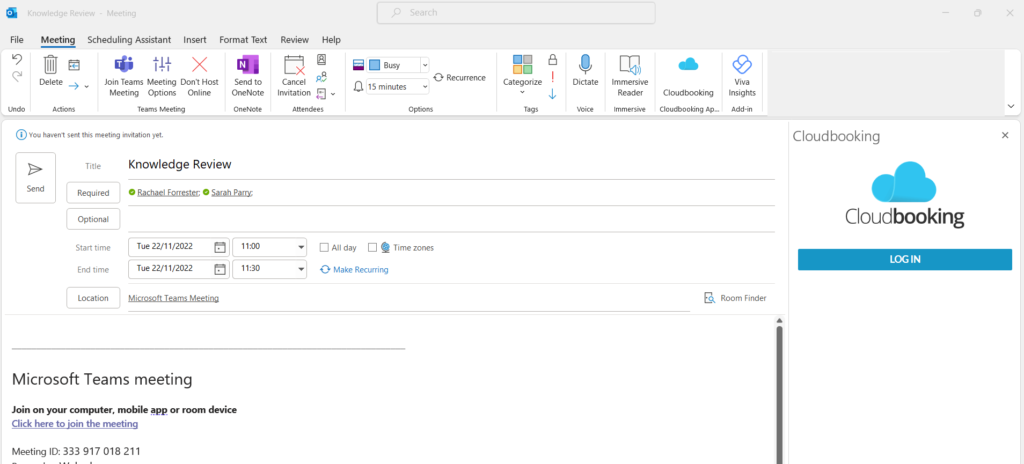The height and width of the screenshot is (464, 1024).
Task: Select attendee Rachael Forrester
Action: point(168,193)
